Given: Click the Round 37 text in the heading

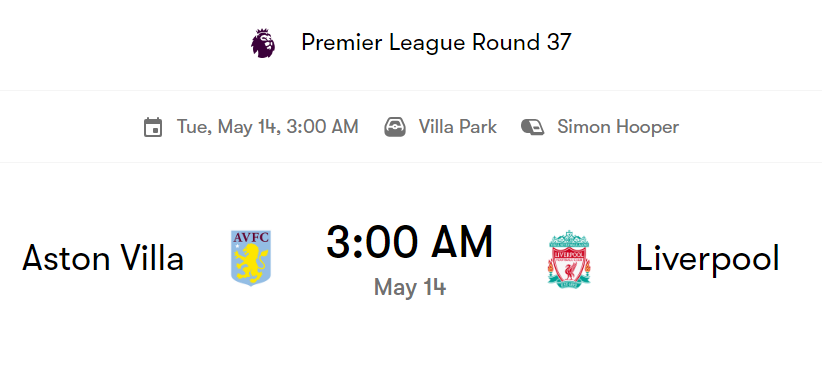Looking at the screenshot, I should (521, 42).
